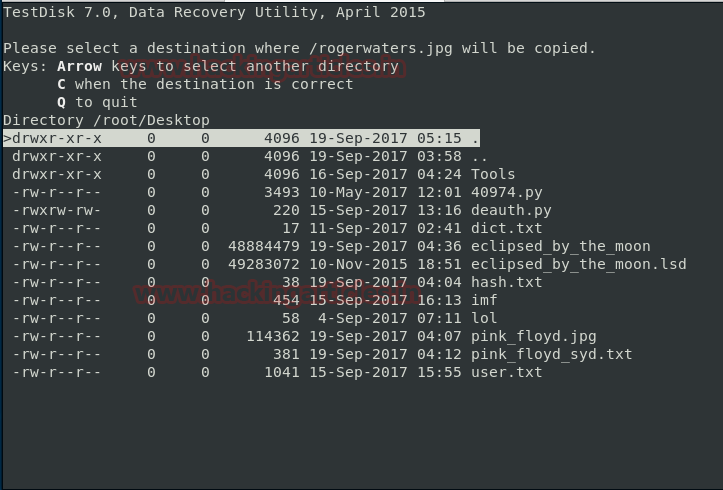Click the eclipsed_by_the_moon file entry

[331, 246]
